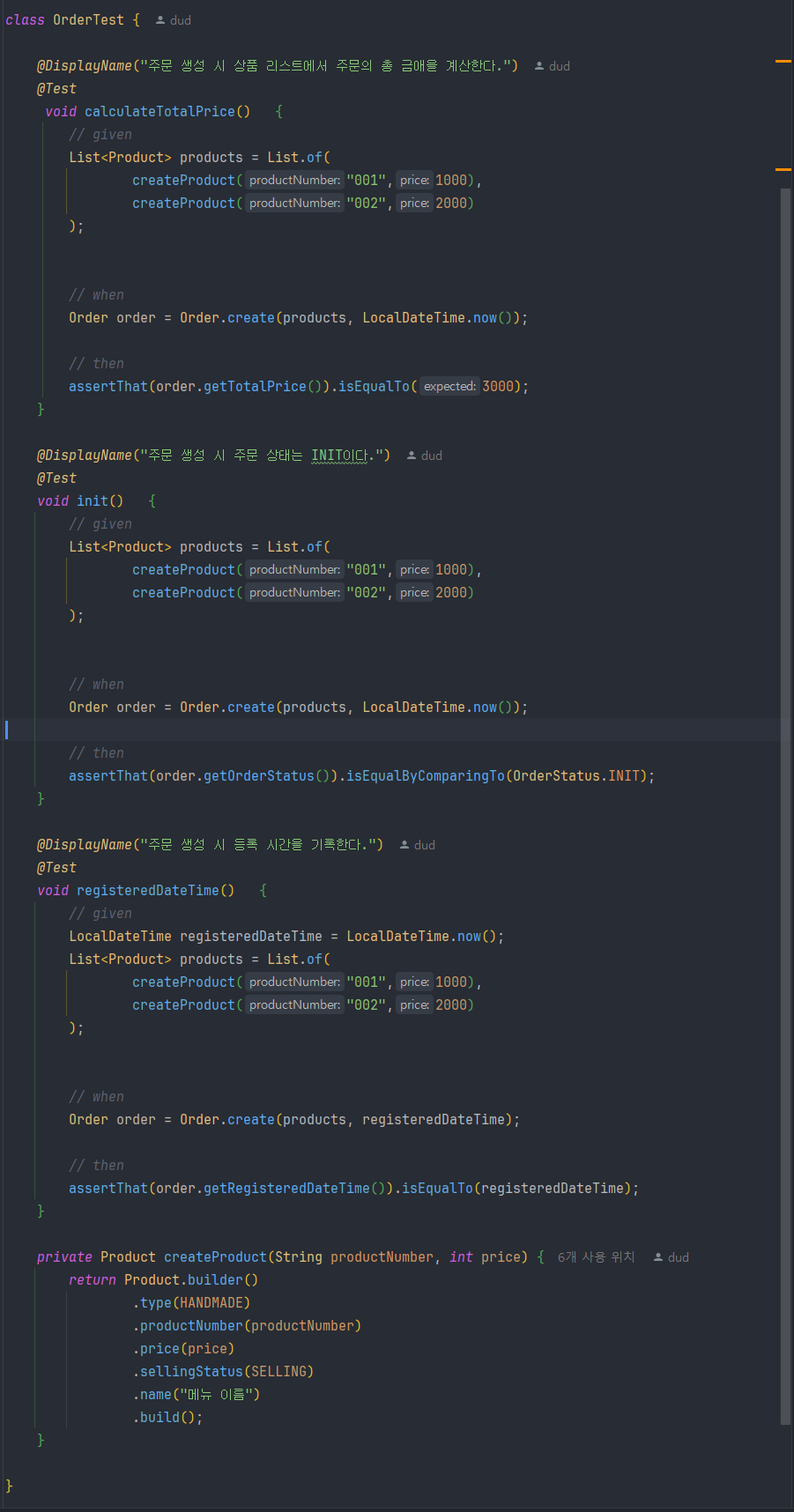Click the registeredDateTime argument in the Order.create call
Image resolution: width=794 pixels, height=1512 pixels.
click(x=434, y=1120)
